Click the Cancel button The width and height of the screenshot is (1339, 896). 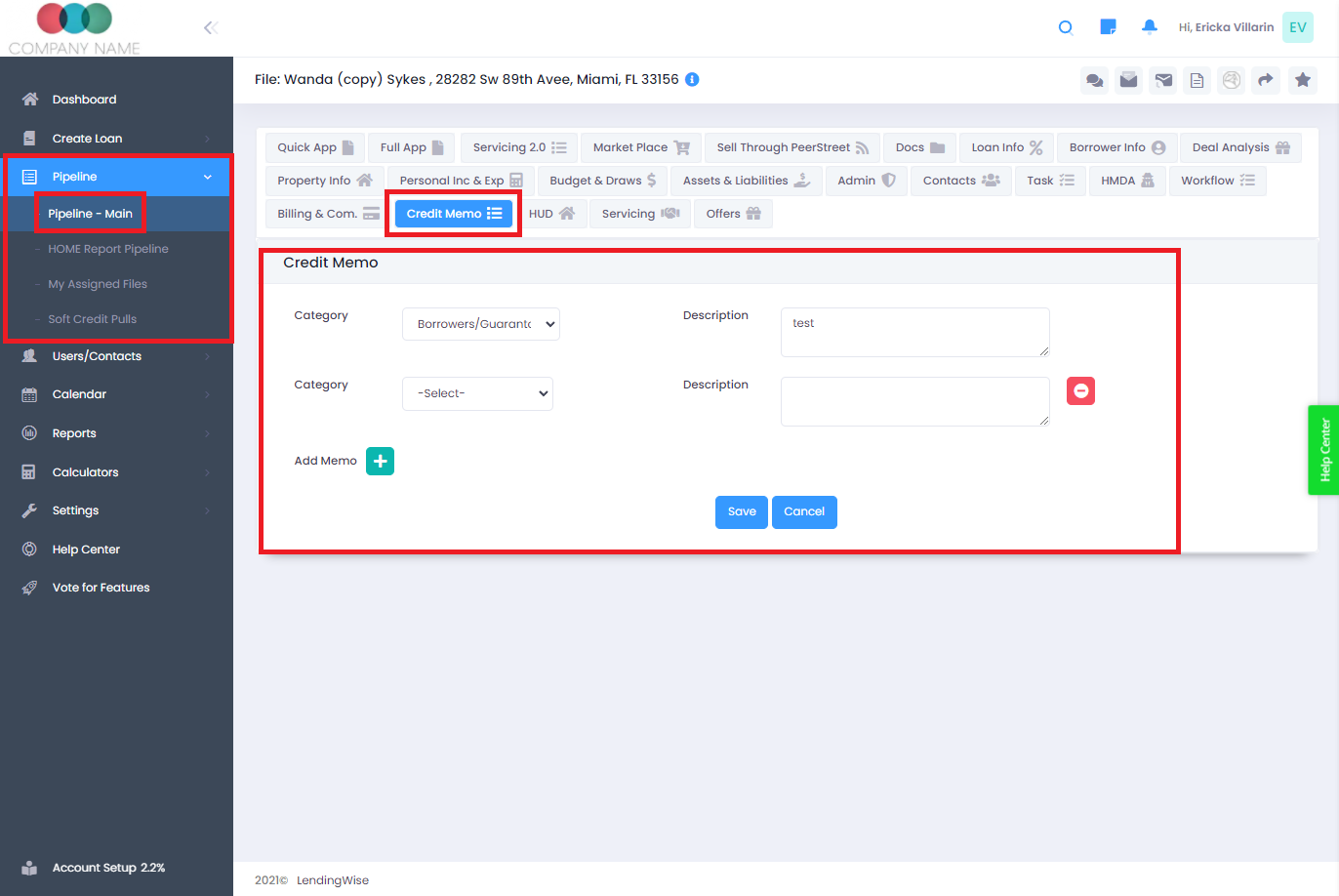[x=804, y=511]
